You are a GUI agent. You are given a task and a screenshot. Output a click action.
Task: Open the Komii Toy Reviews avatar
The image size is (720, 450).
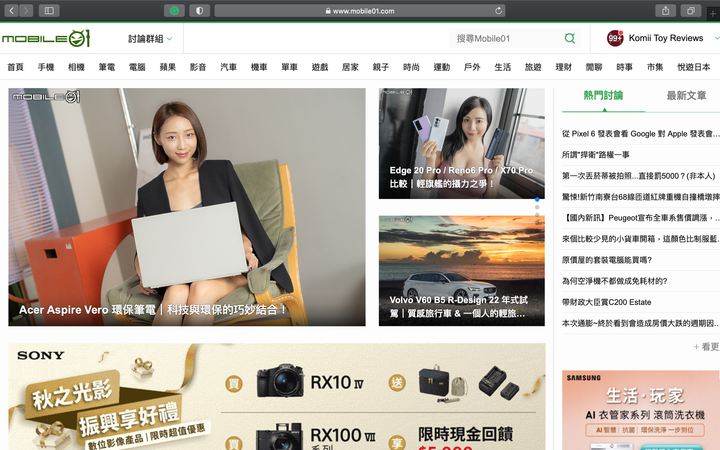615,38
